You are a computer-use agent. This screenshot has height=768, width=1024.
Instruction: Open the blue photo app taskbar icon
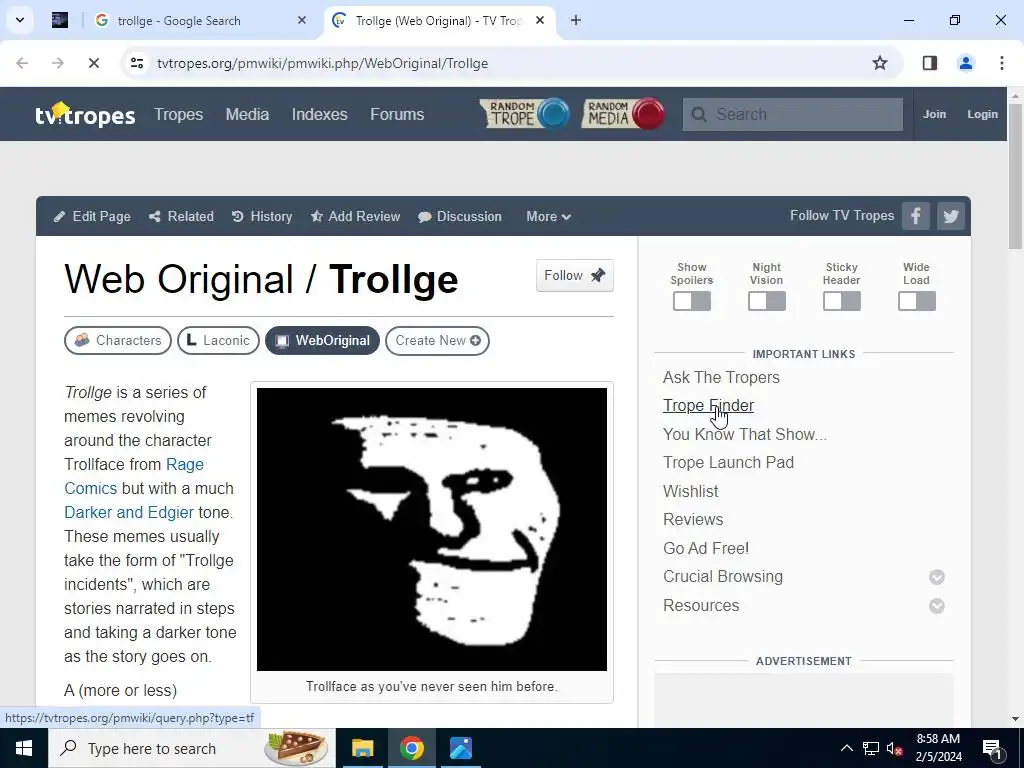point(460,748)
